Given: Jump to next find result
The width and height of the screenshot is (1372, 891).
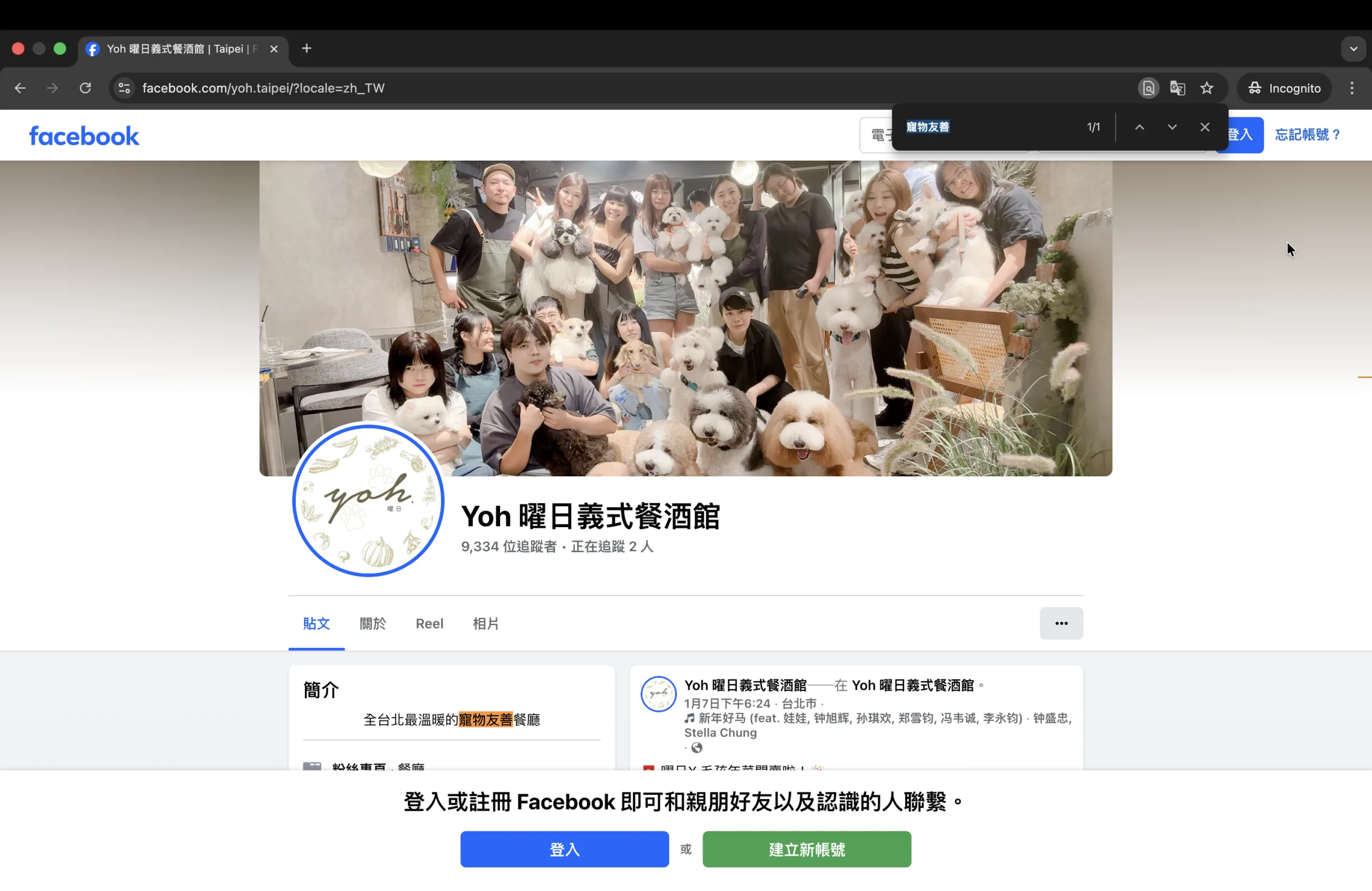Looking at the screenshot, I should pos(1172,127).
